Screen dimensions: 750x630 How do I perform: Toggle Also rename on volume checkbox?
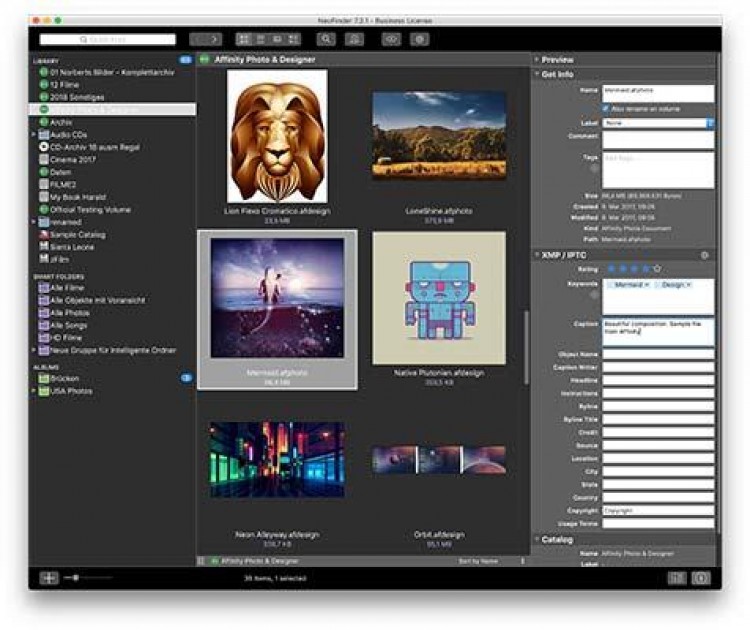tap(606, 109)
